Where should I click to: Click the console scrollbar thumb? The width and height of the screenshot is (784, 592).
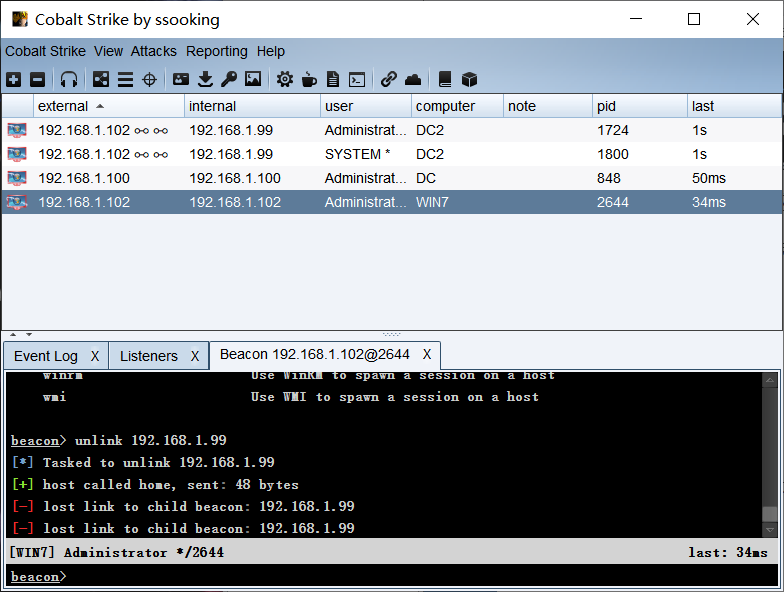pos(770,514)
